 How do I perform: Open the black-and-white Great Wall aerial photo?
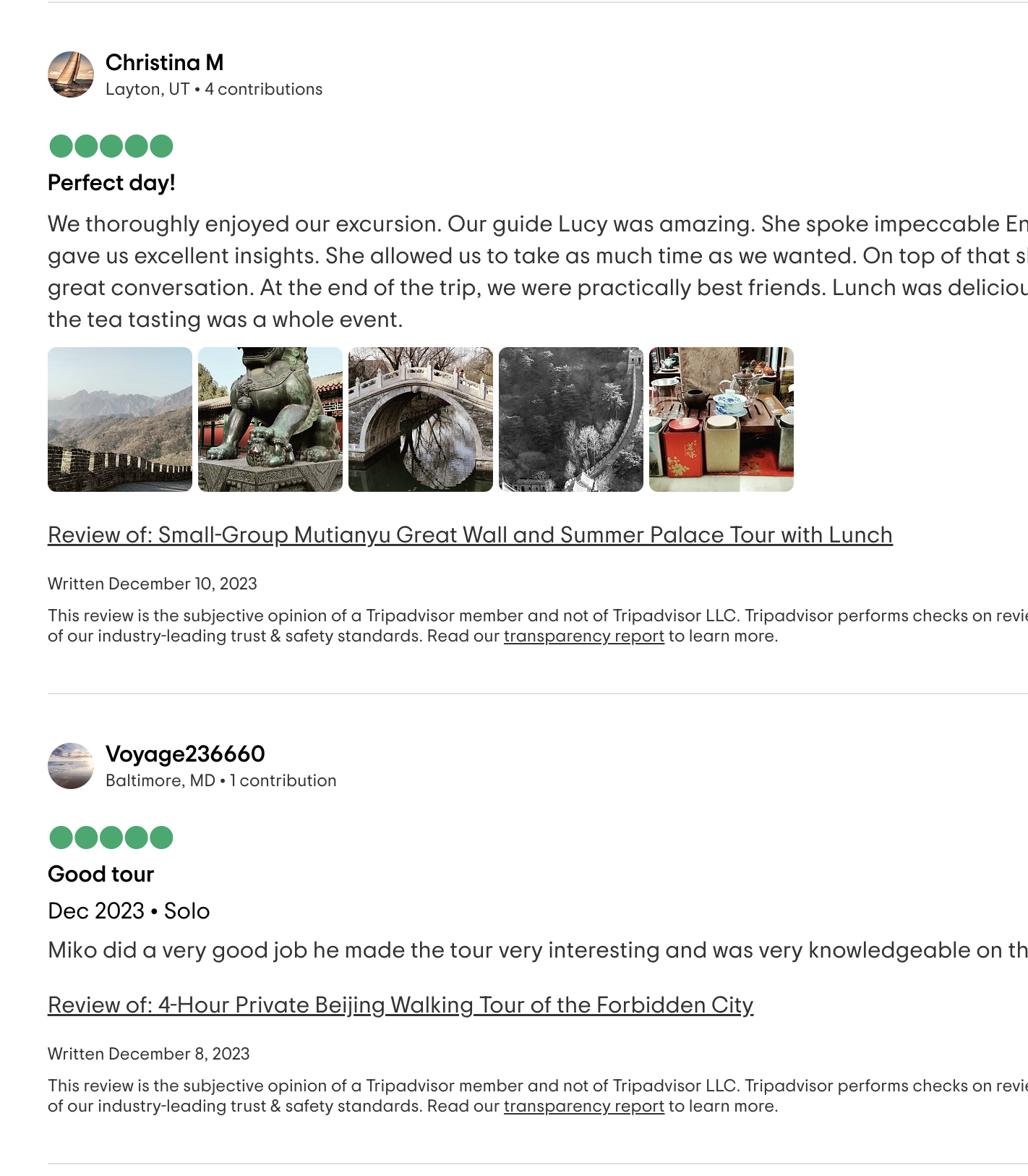coord(571,419)
